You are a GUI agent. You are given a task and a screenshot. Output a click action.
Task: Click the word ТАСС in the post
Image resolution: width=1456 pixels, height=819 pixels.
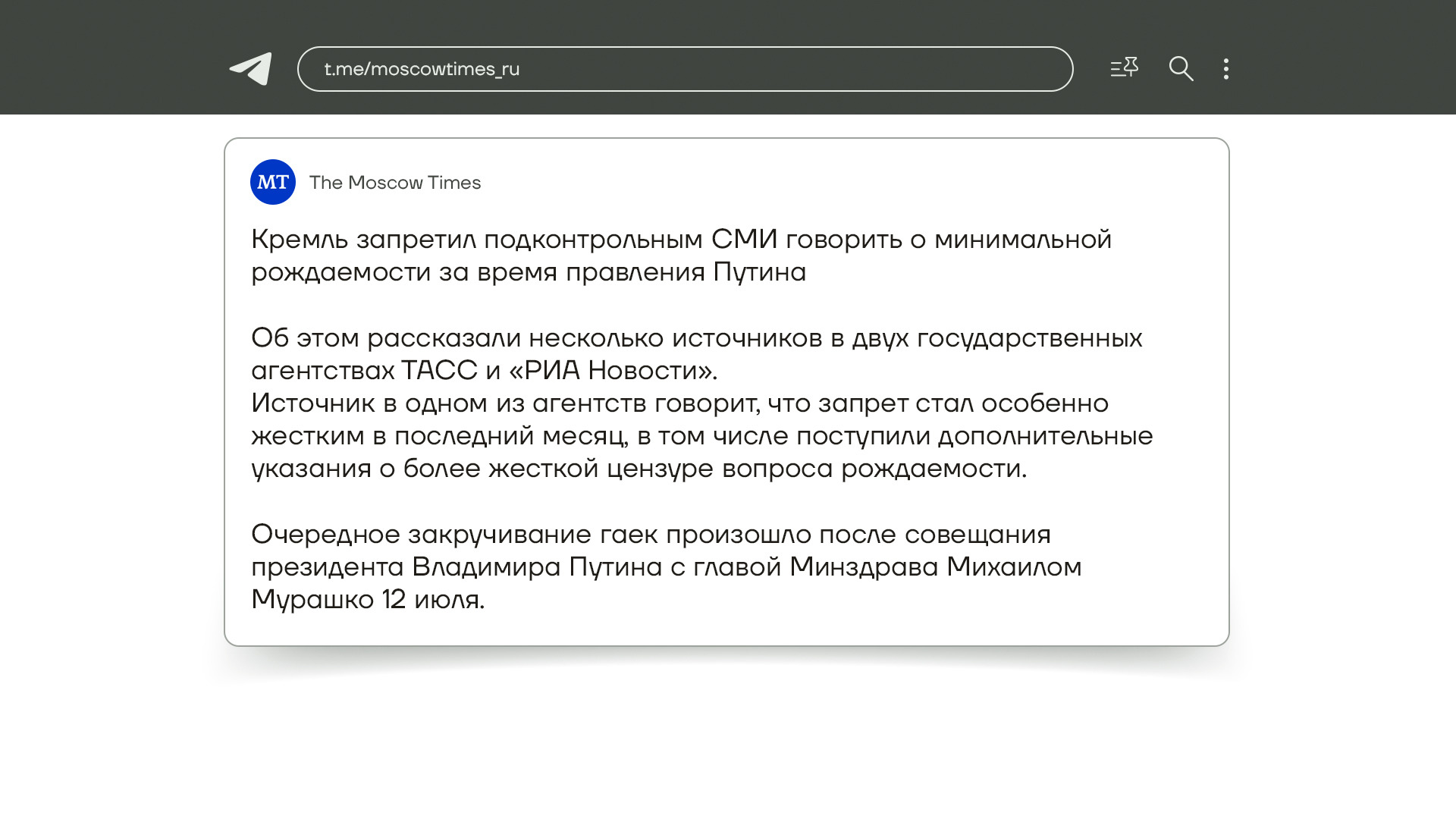pos(439,371)
